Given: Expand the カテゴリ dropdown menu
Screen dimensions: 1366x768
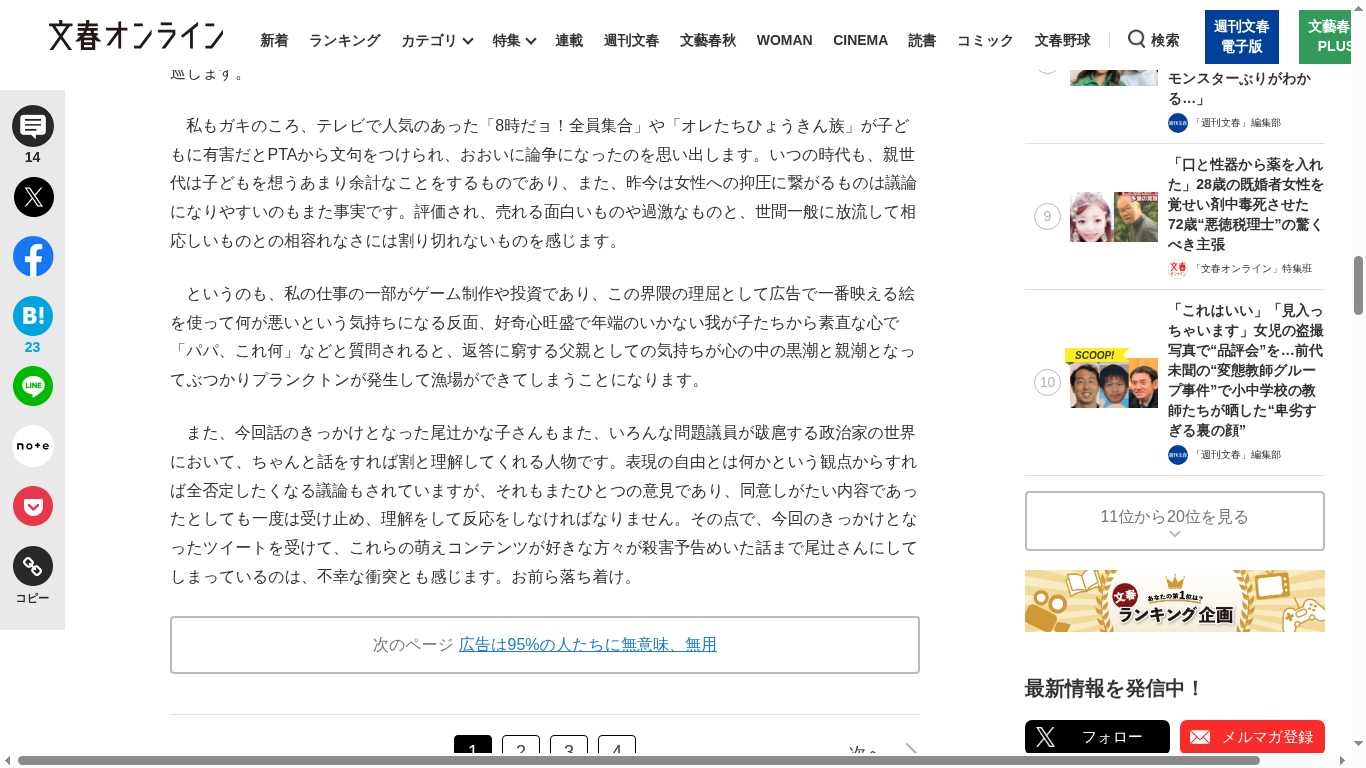Looking at the screenshot, I should 437,41.
